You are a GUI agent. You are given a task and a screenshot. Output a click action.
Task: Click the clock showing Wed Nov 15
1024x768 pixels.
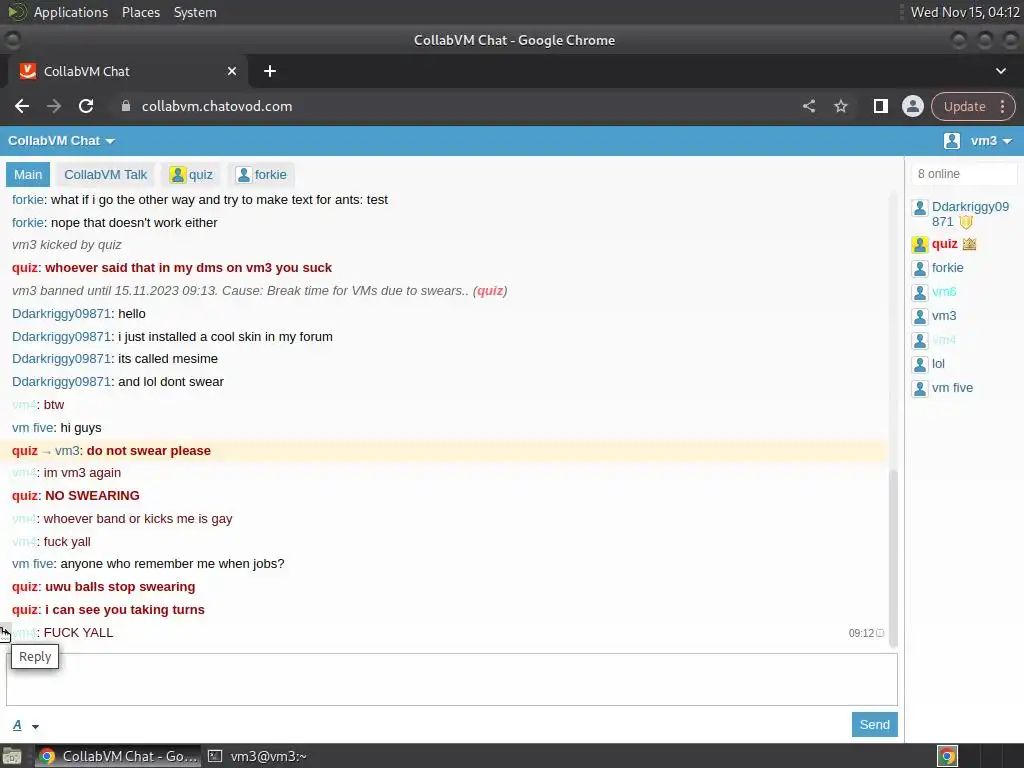965,12
